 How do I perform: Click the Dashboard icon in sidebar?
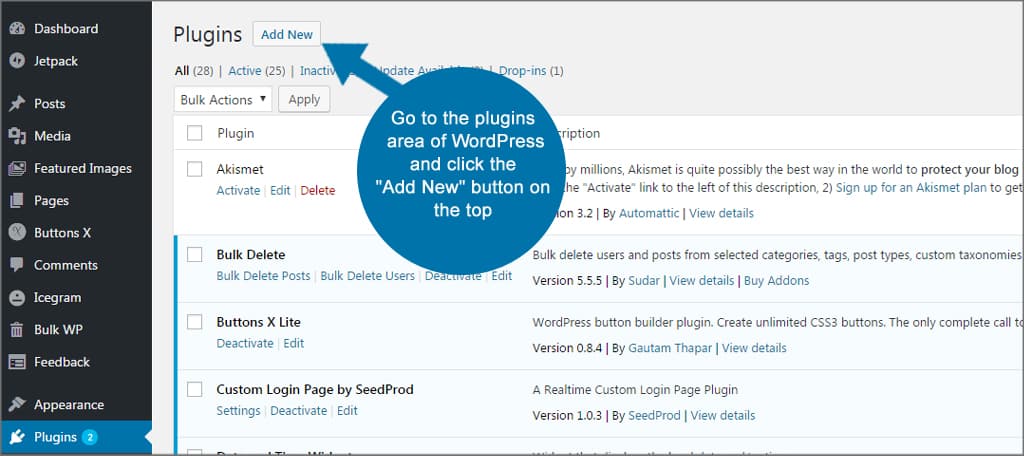click(x=16, y=29)
